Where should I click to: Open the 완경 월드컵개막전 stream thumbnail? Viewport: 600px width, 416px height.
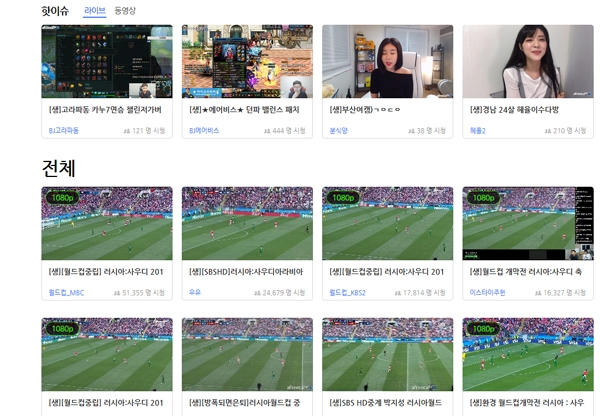528,354
